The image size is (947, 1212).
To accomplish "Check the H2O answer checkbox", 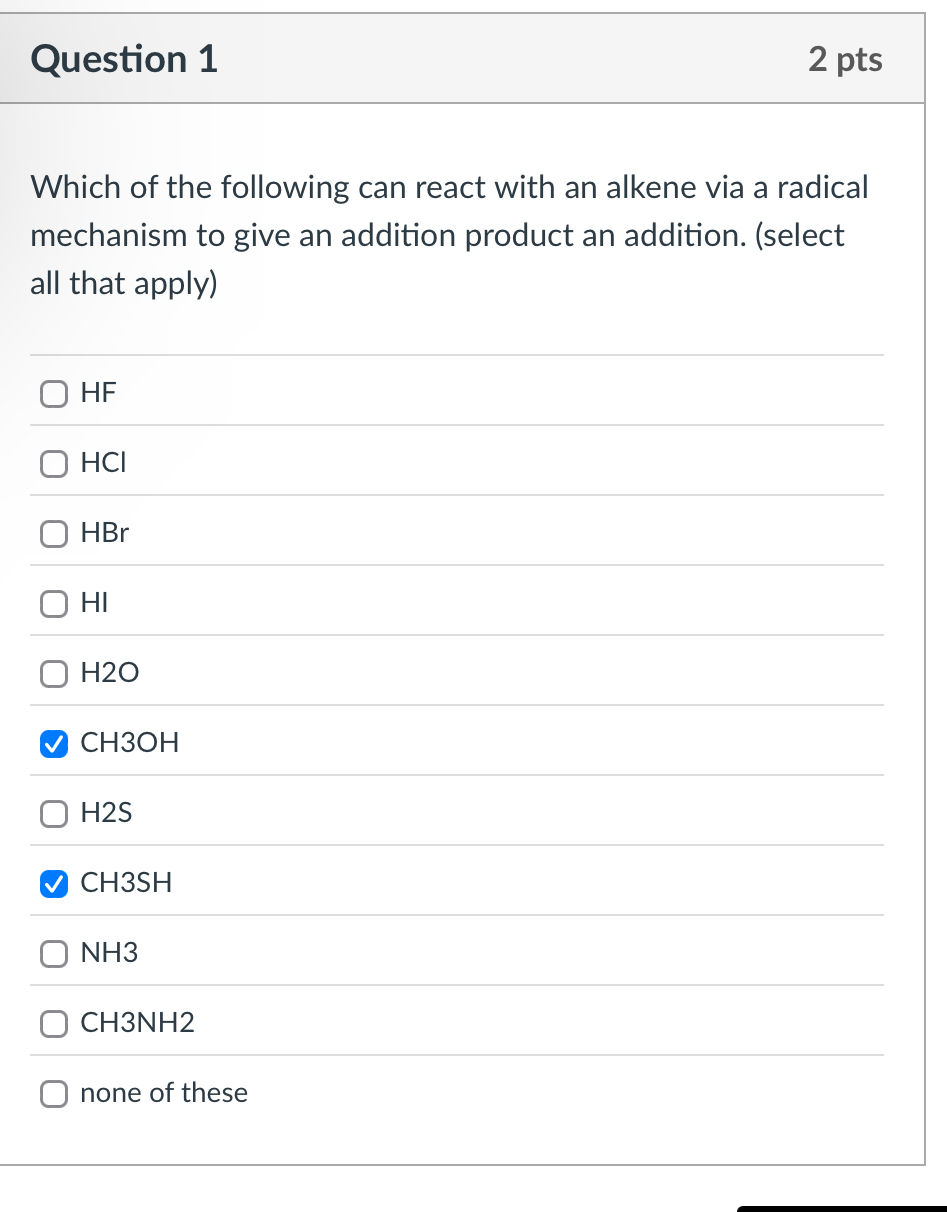I will (x=54, y=673).
